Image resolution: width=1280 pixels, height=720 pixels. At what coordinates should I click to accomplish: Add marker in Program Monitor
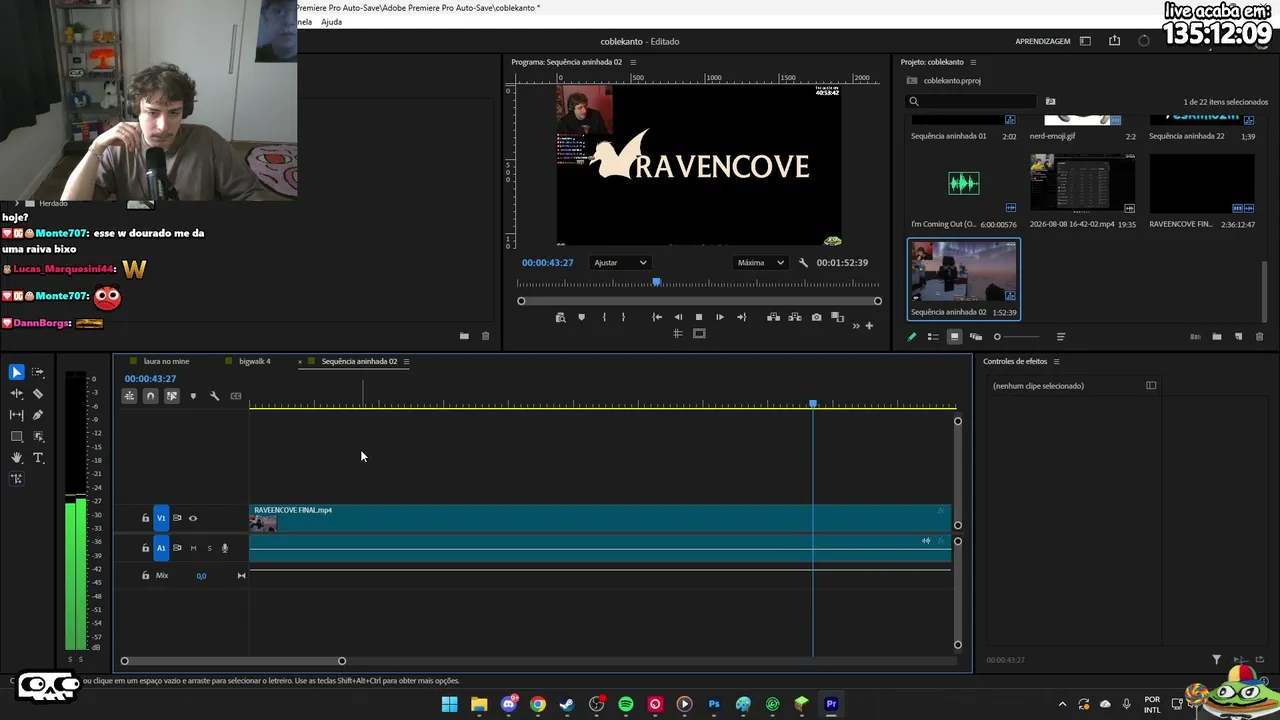(581, 317)
